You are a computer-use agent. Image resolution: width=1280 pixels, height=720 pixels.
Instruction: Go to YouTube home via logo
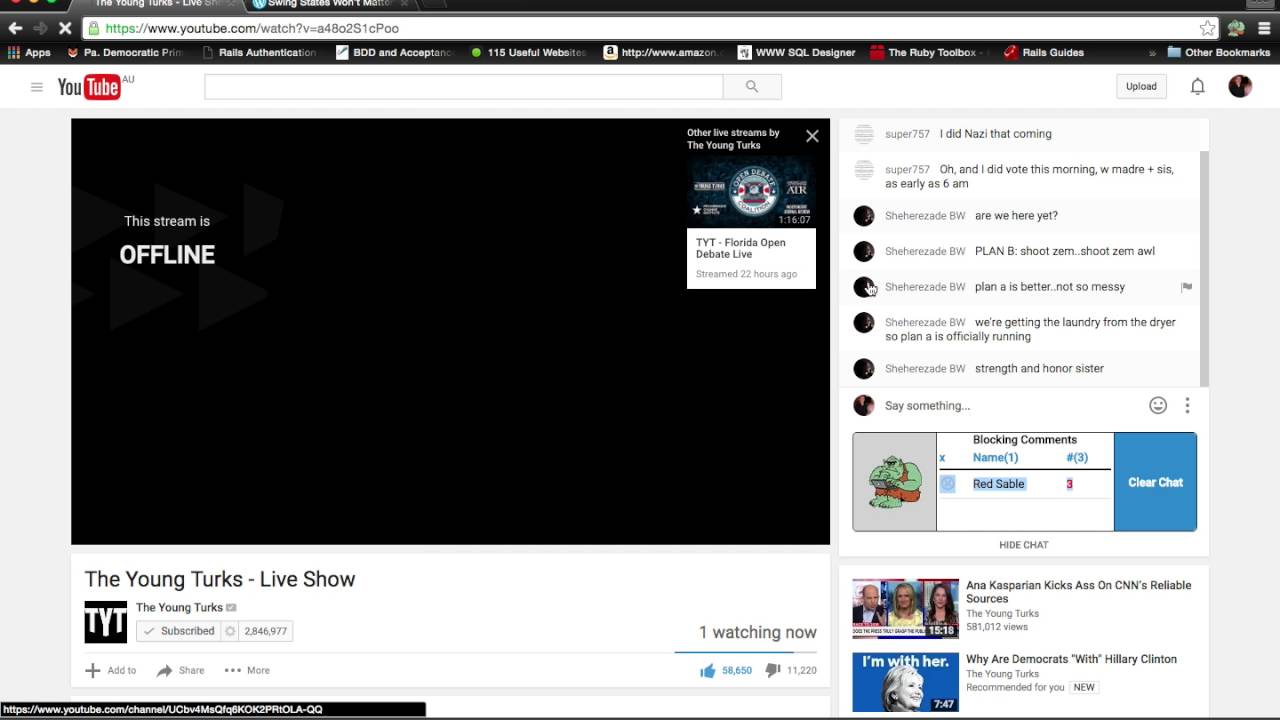pos(89,87)
